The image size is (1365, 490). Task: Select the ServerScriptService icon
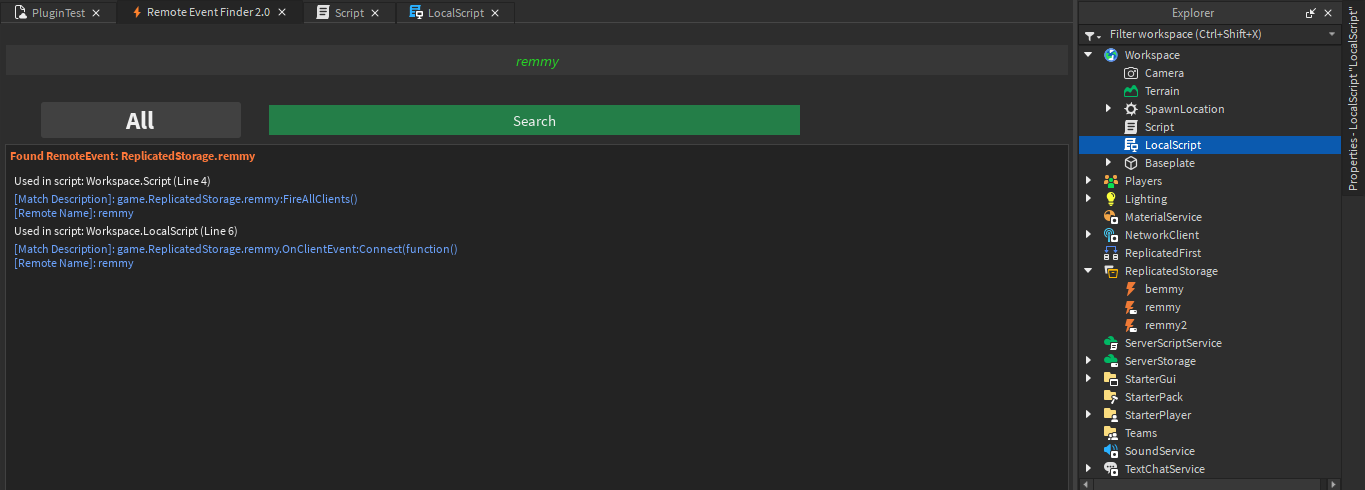click(x=1110, y=343)
